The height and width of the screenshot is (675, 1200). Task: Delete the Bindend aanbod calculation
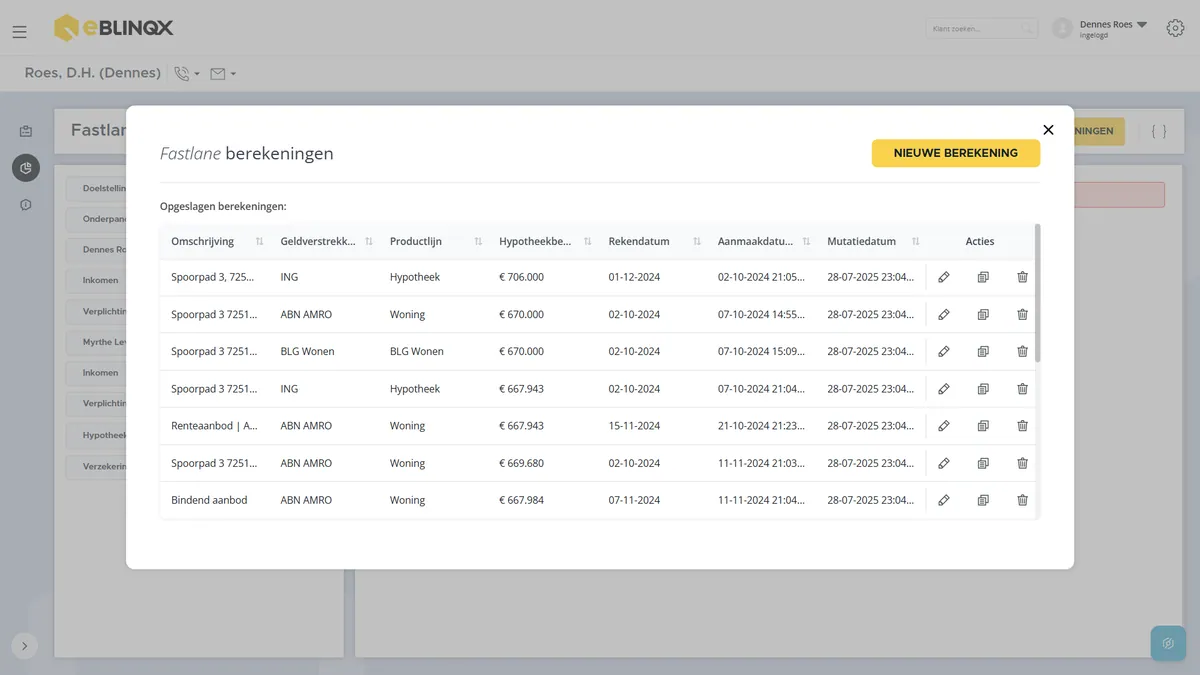[1022, 500]
